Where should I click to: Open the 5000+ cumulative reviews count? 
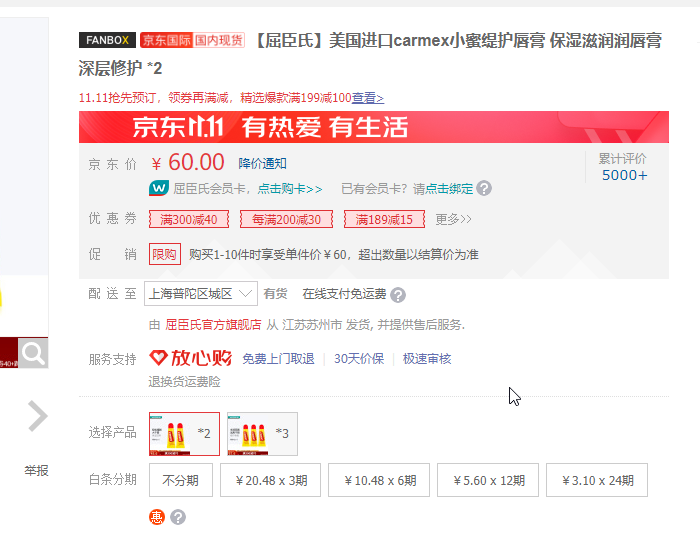tap(625, 175)
